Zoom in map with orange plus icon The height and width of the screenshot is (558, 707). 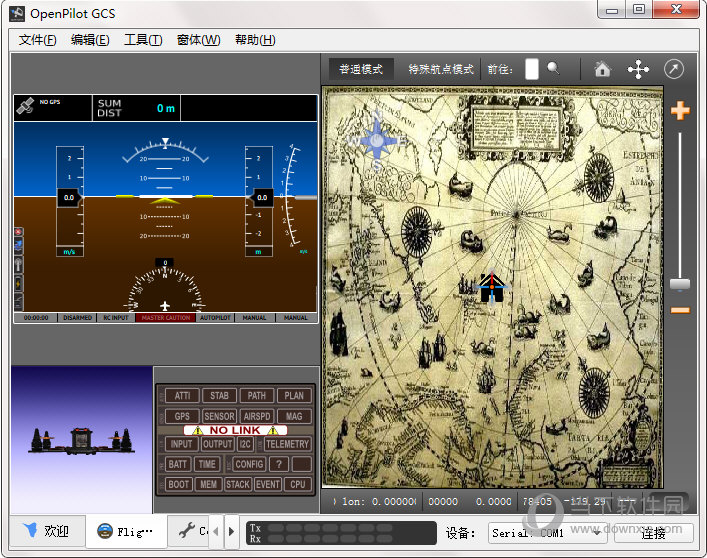point(680,110)
